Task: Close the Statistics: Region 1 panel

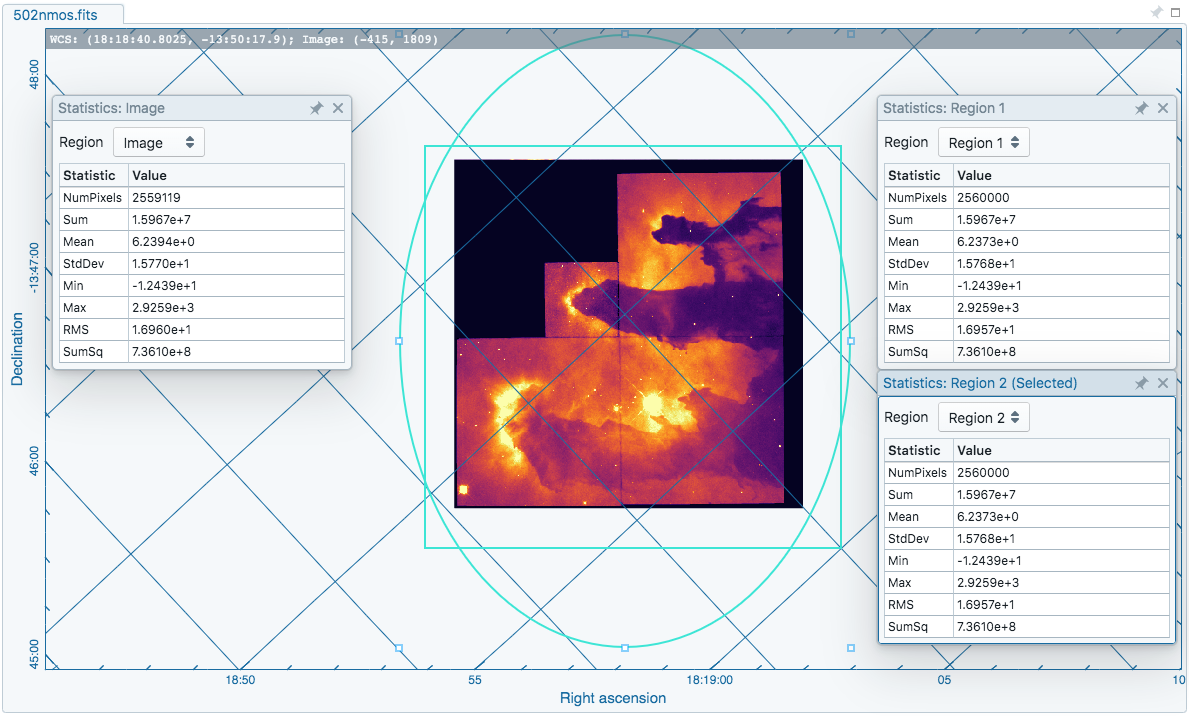Action: point(1163,108)
